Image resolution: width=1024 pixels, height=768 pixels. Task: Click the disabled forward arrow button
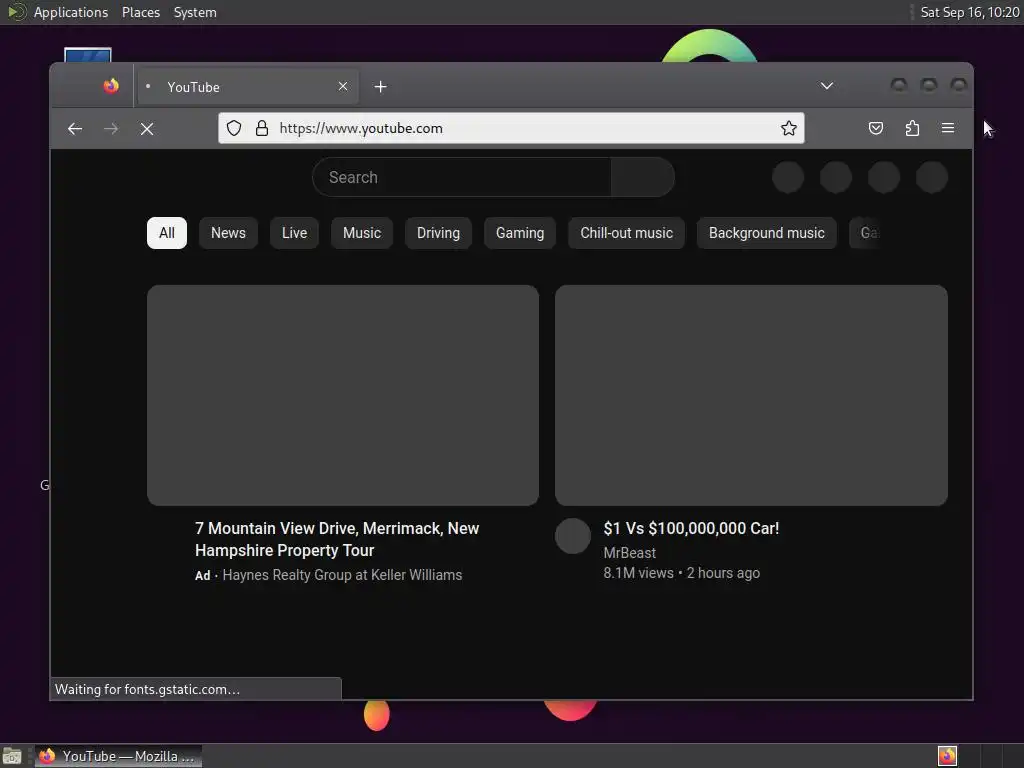[x=111, y=129]
